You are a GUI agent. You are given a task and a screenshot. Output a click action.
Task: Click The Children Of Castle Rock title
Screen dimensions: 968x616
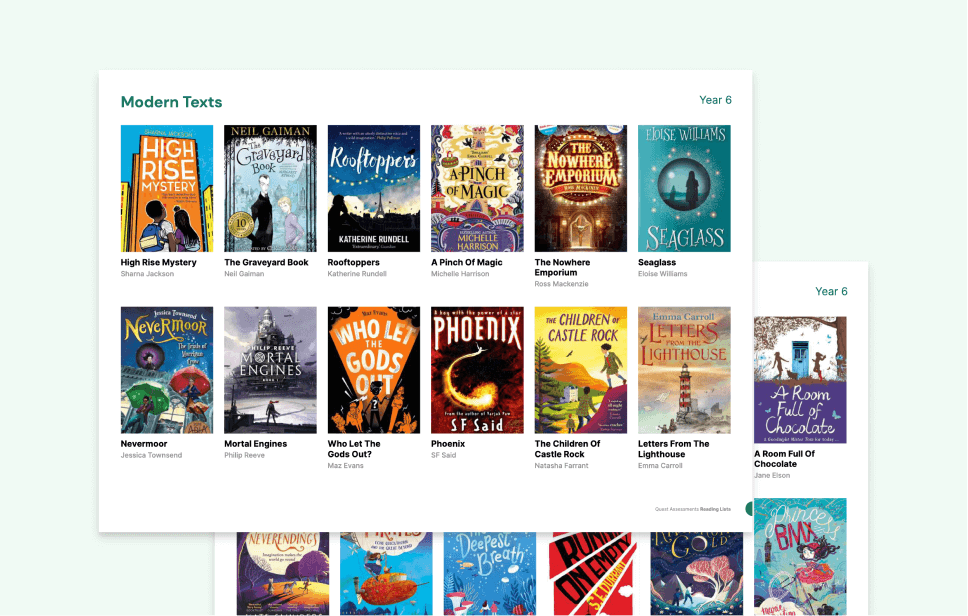click(567, 449)
